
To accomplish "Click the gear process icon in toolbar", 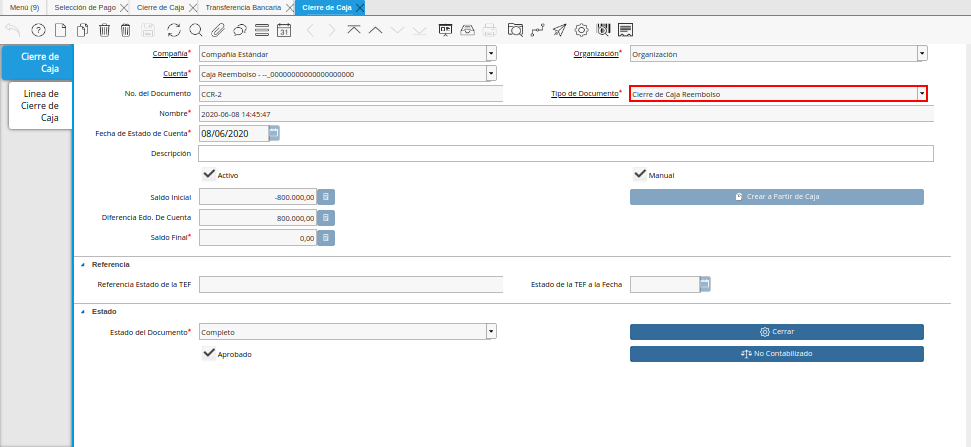I will (581, 30).
